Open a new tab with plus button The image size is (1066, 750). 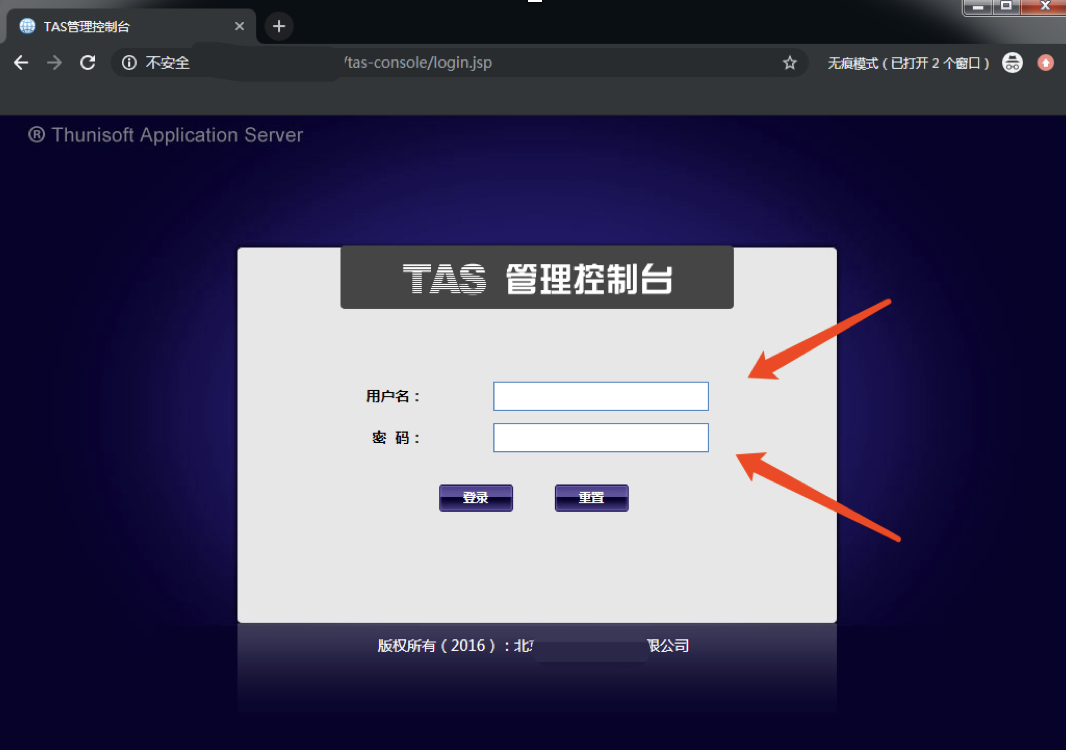(279, 26)
